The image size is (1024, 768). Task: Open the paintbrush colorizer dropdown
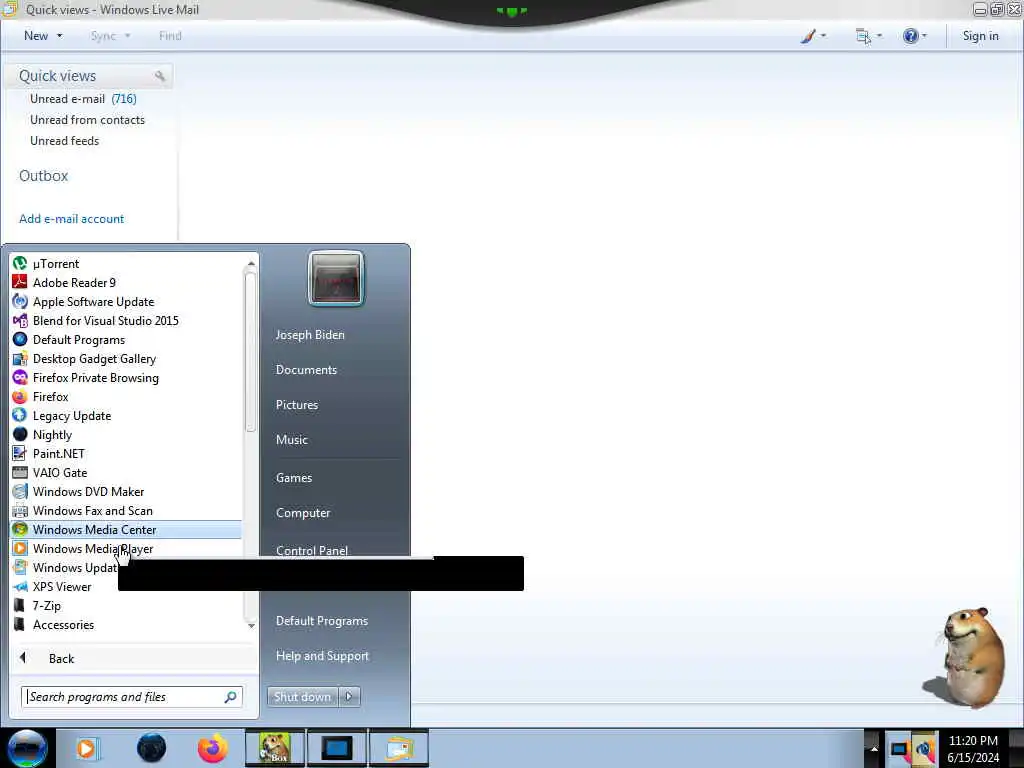(x=813, y=36)
